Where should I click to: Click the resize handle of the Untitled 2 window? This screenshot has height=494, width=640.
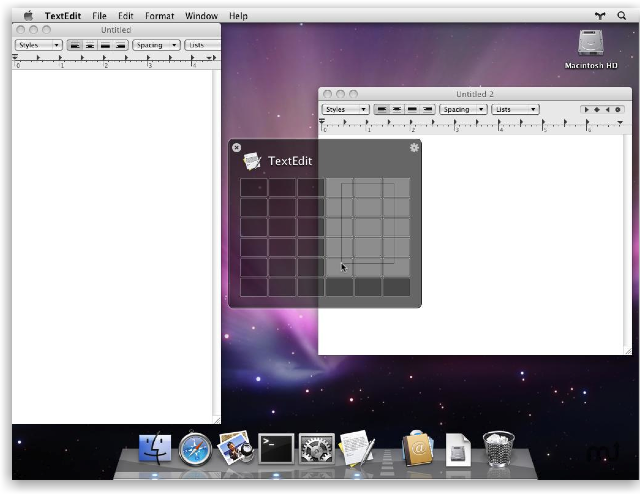click(628, 351)
